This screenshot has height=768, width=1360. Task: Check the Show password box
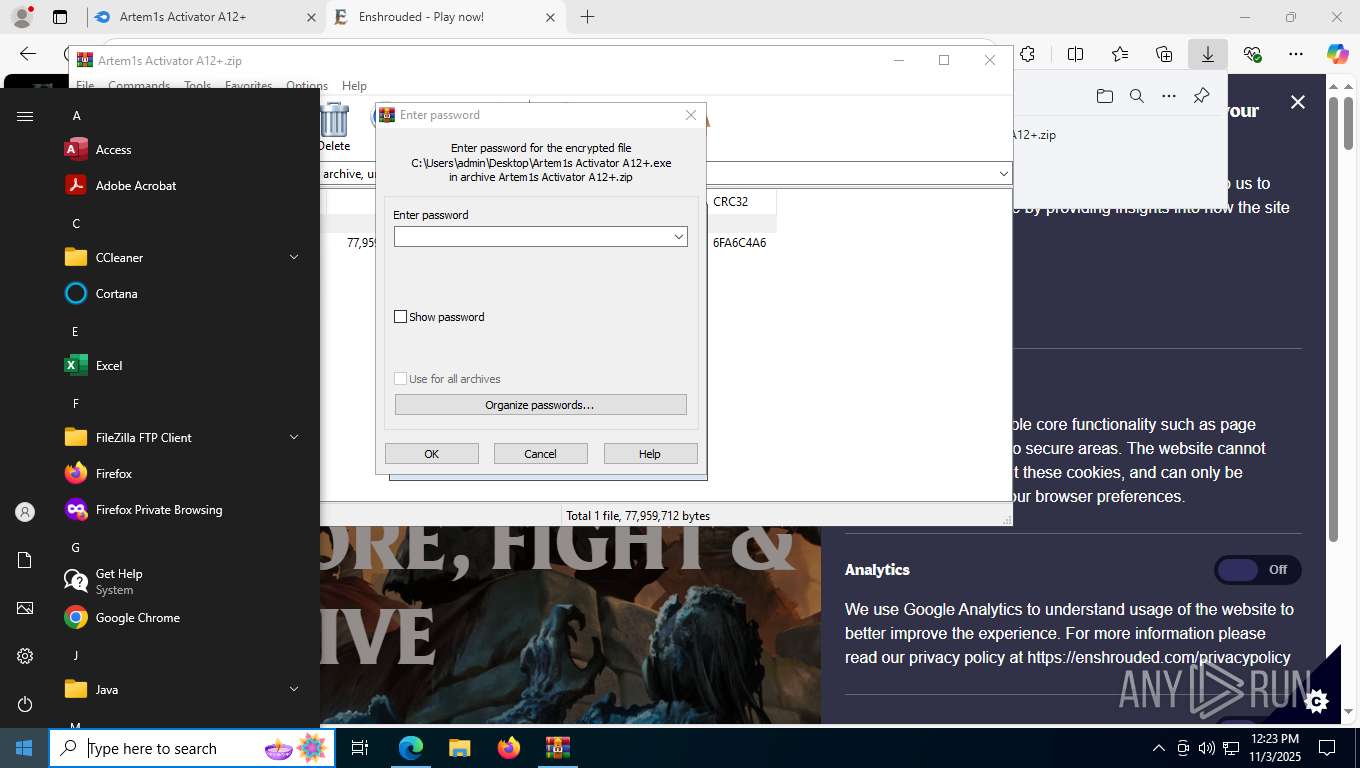point(401,317)
